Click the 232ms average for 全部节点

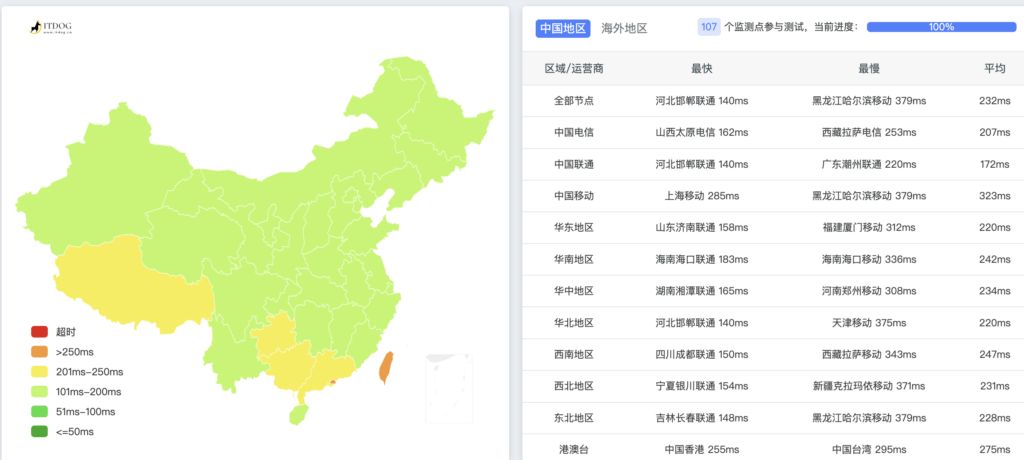pyautogui.click(x=995, y=101)
